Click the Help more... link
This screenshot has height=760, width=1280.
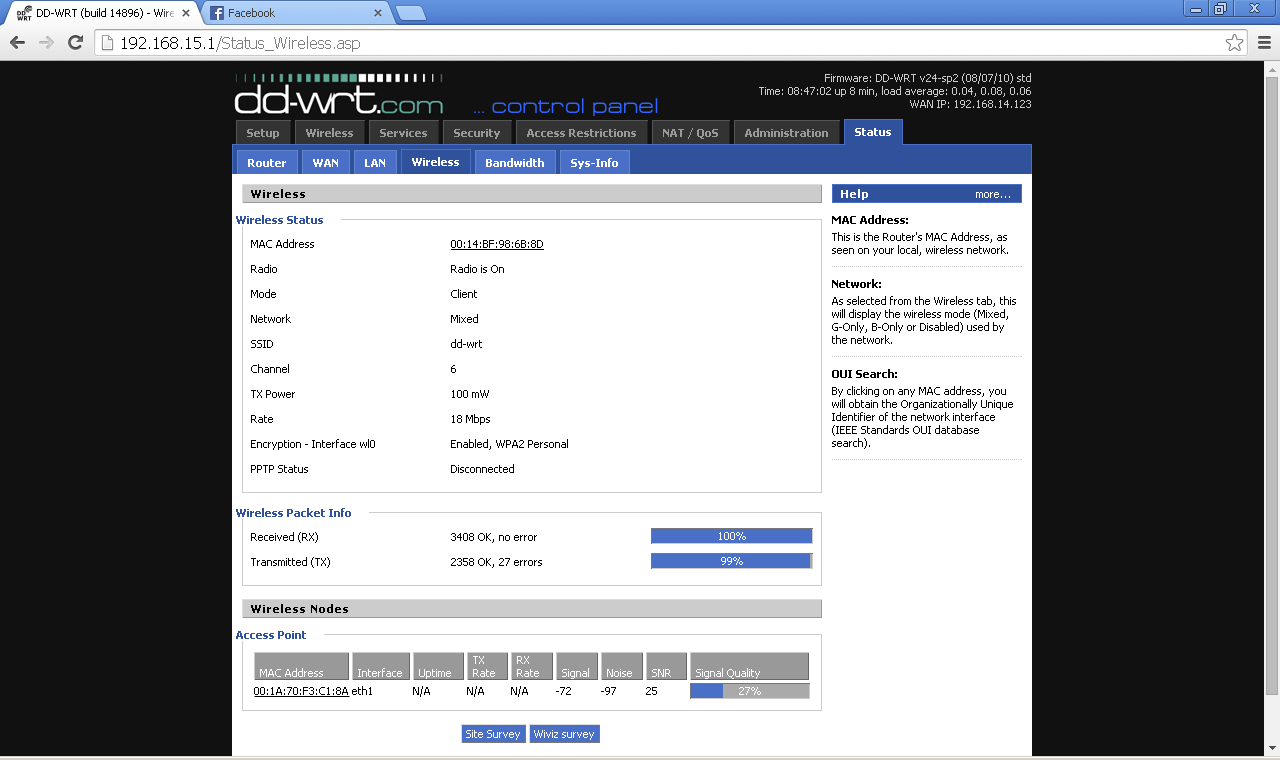pyautogui.click(x=993, y=194)
